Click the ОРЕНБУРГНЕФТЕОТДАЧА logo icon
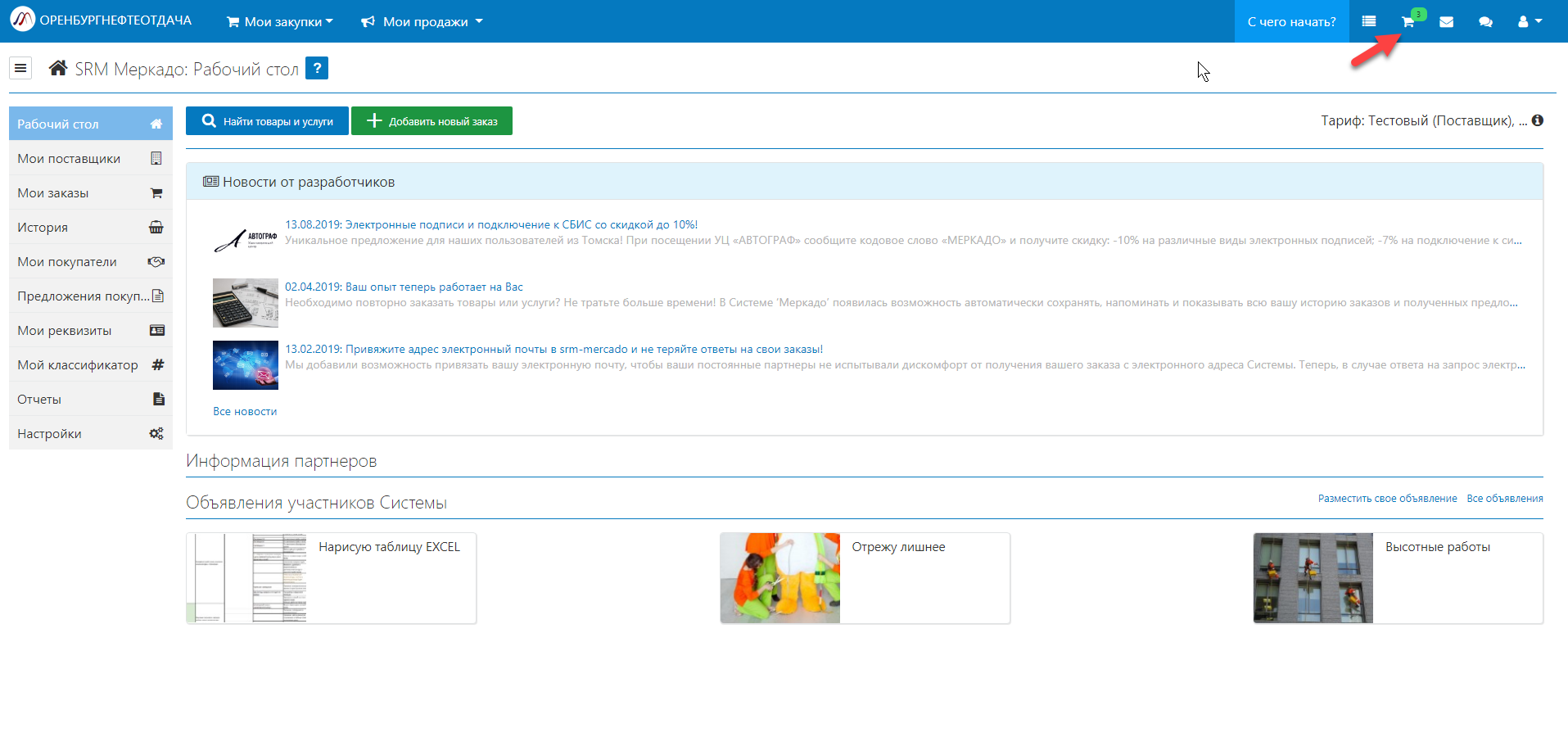This screenshot has width=1568, height=755. tap(22, 20)
